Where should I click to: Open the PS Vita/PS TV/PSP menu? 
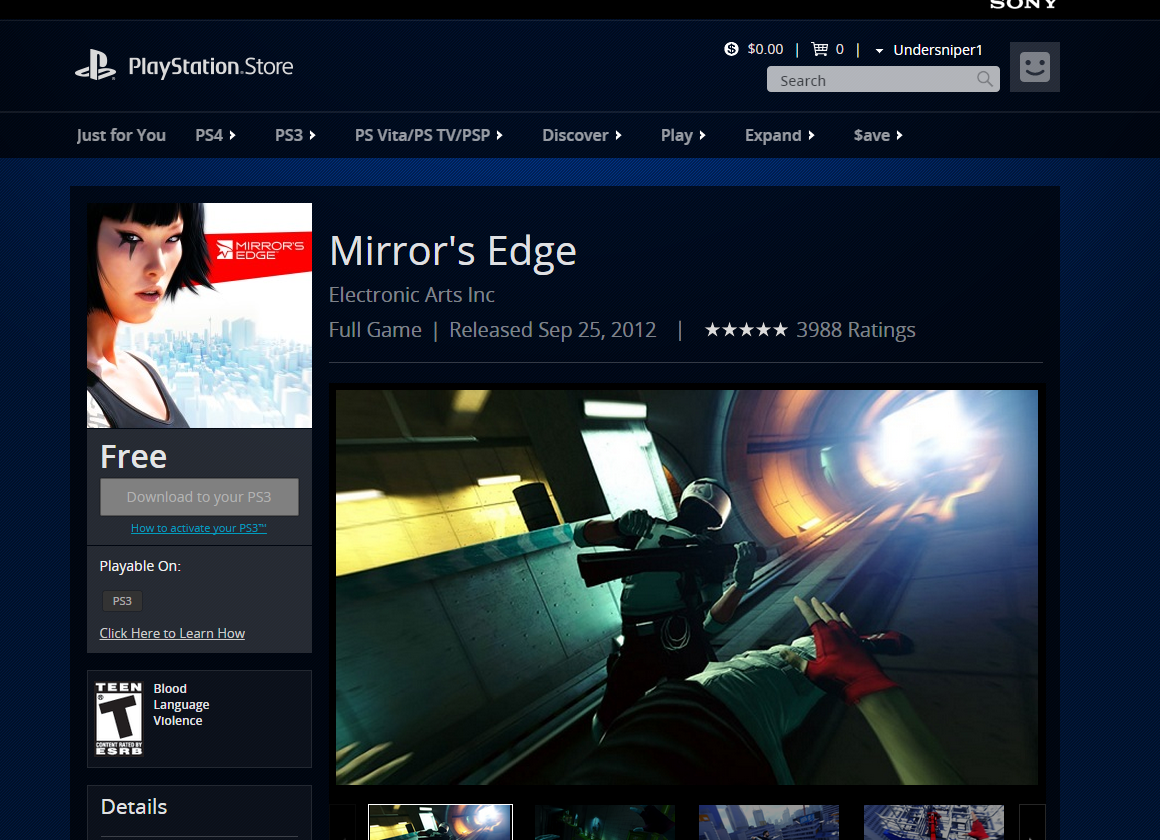(x=428, y=135)
